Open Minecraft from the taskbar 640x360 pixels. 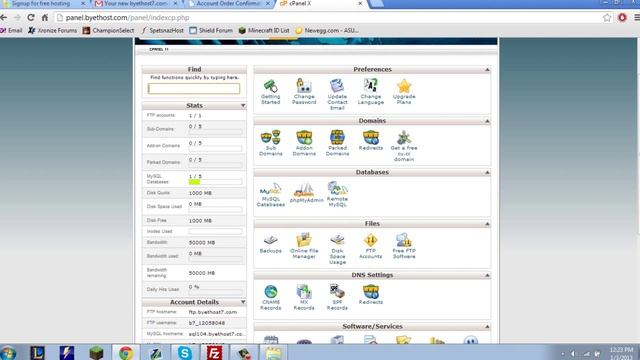96,353
